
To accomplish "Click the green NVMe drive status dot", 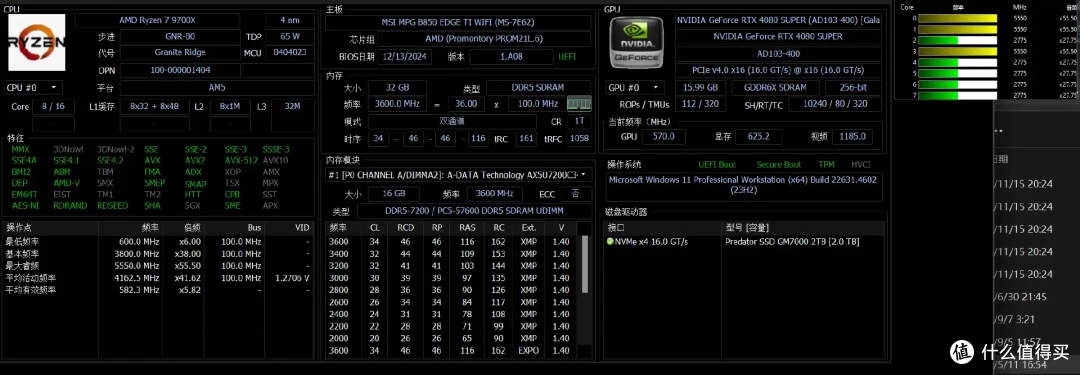I will pyautogui.click(x=610, y=241).
